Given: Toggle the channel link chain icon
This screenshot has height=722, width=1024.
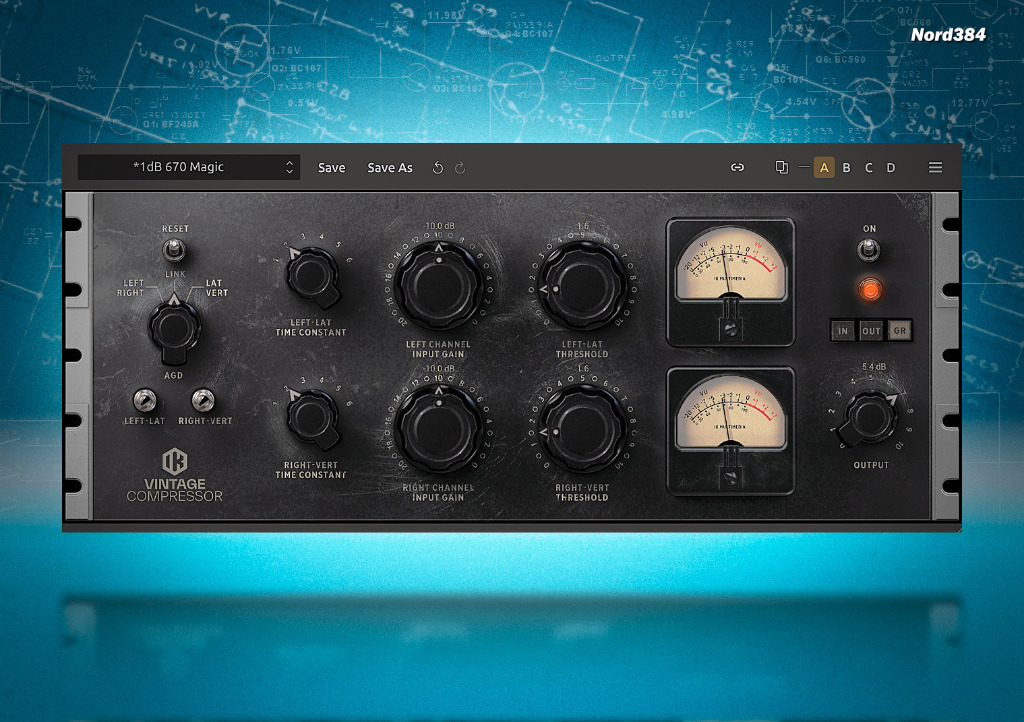Looking at the screenshot, I should (x=737, y=168).
